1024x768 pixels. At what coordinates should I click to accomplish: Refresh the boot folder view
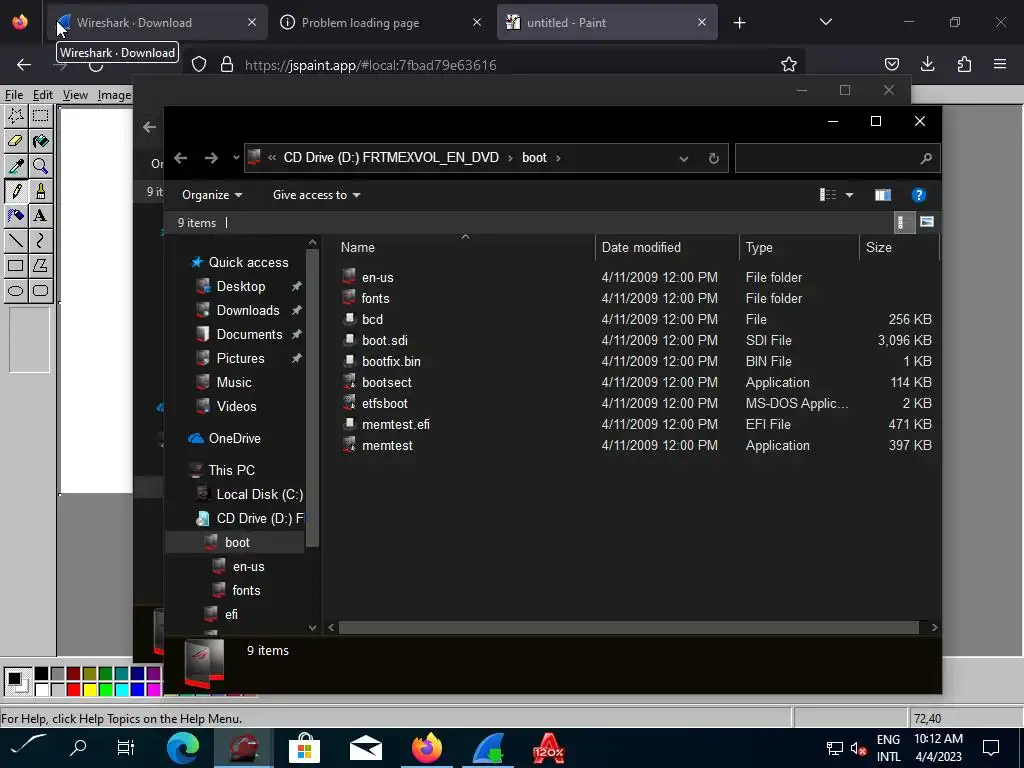pyautogui.click(x=714, y=159)
